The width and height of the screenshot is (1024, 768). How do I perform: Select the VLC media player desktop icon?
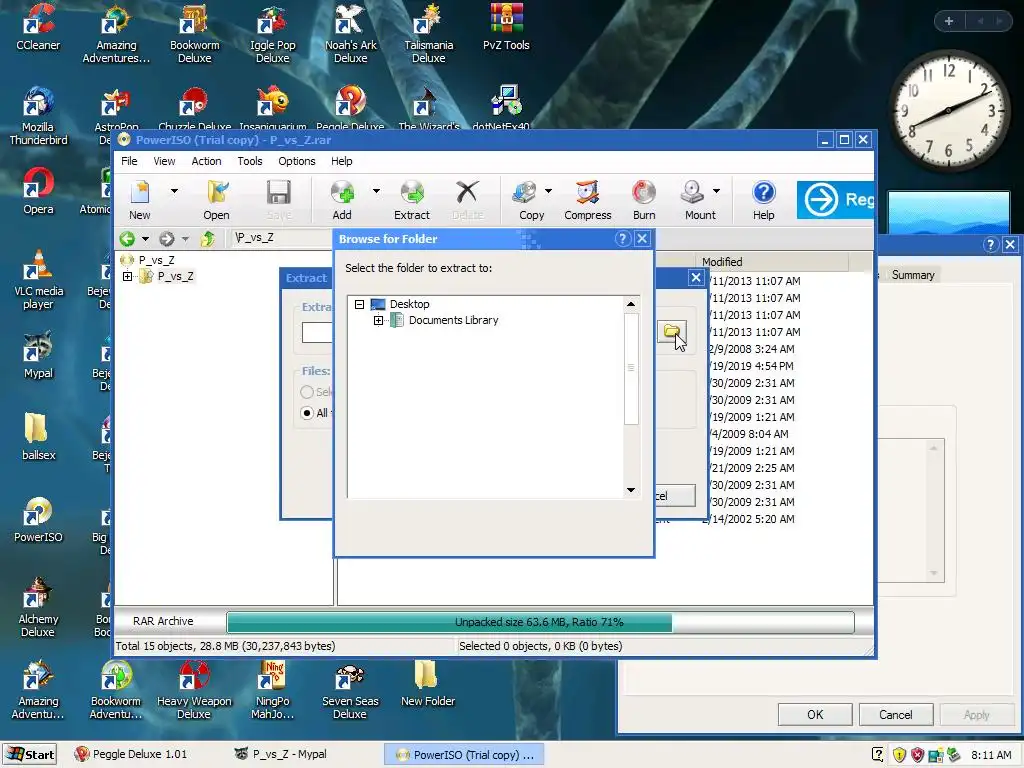[38, 280]
